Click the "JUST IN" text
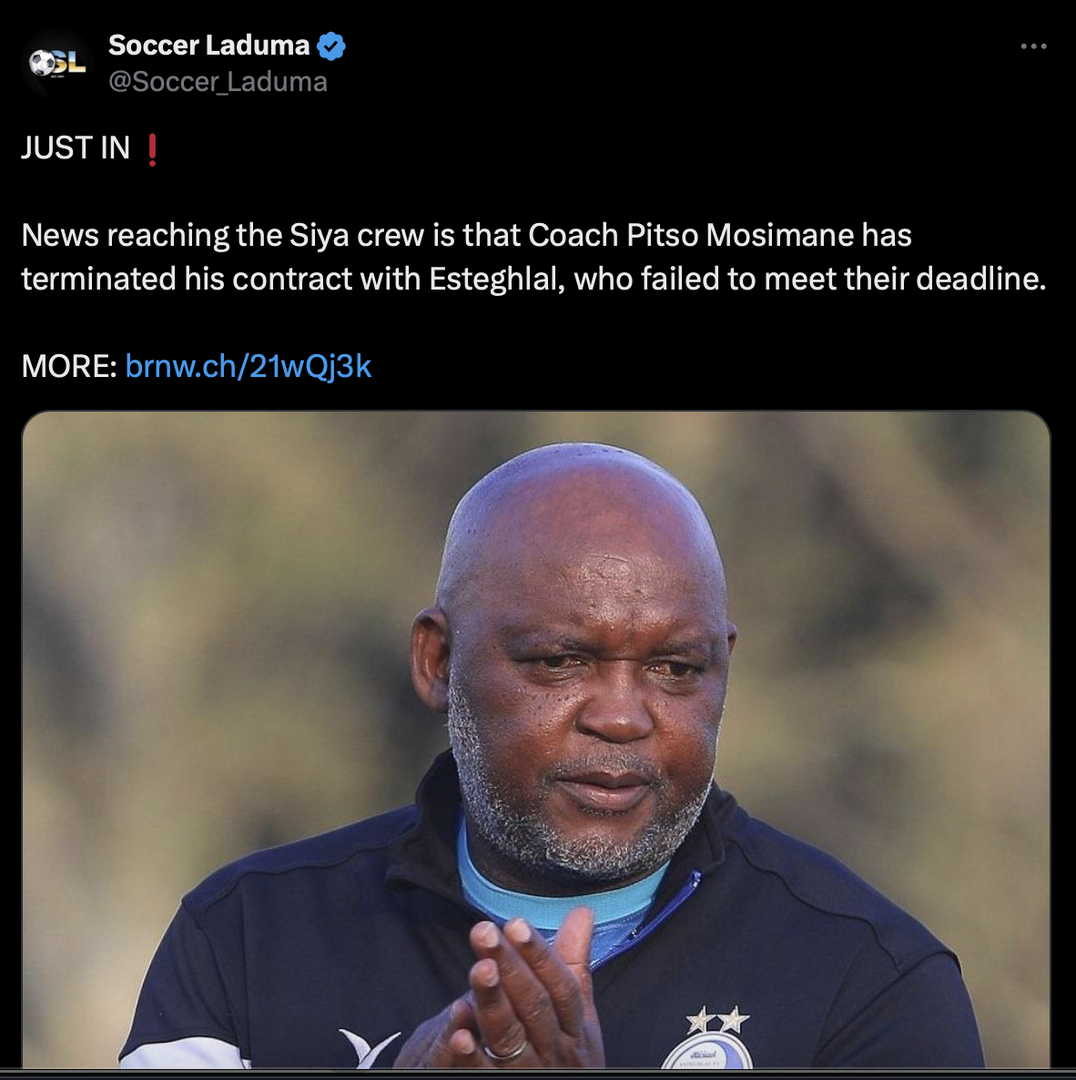The height and width of the screenshot is (1080, 1076). (x=76, y=148)
